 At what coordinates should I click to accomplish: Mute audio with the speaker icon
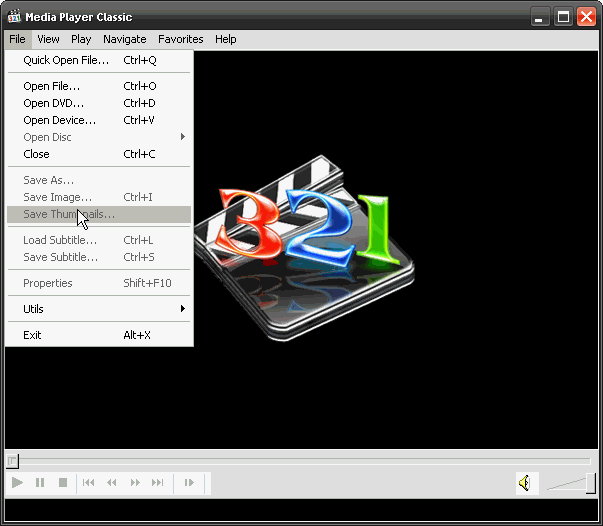[x=525, y=483]
